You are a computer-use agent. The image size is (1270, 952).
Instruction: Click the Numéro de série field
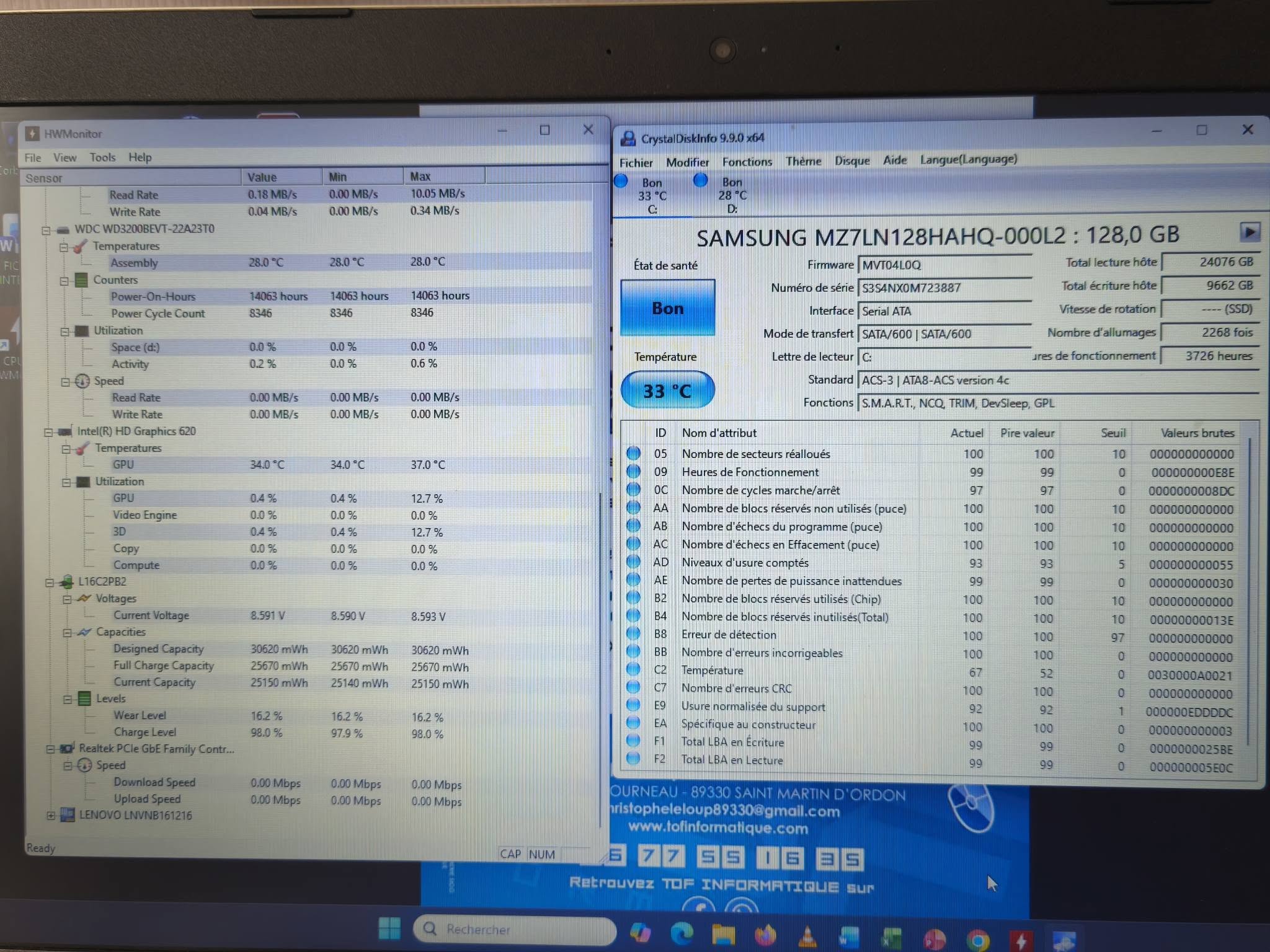click(x=944, y=288)
